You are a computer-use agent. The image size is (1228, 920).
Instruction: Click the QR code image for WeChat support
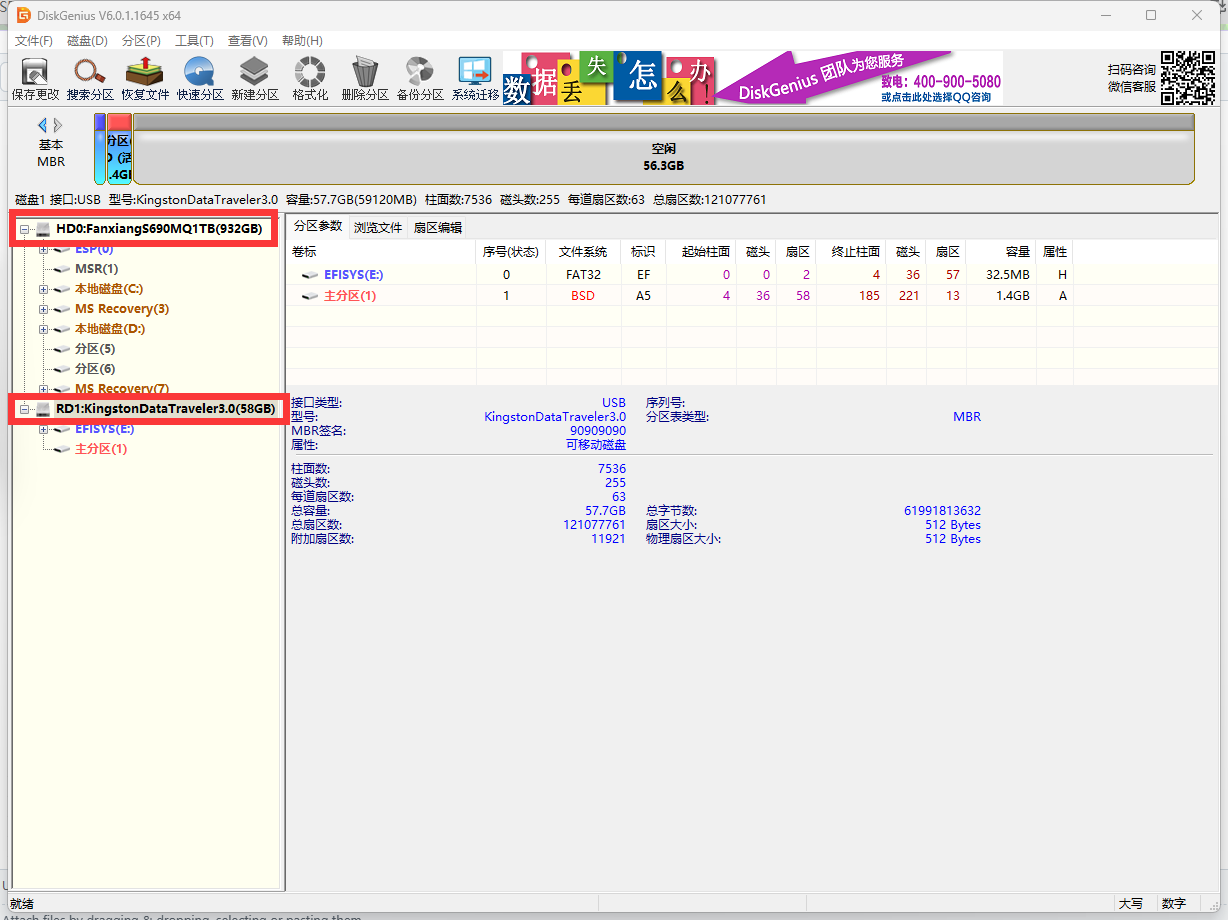click(1188, 78)
